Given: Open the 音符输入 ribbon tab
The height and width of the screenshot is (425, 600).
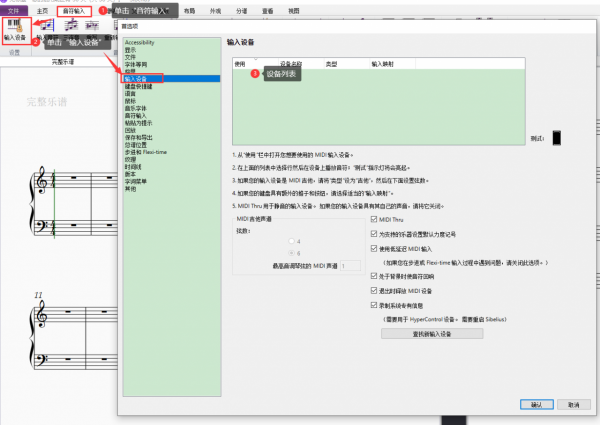Looking at the screenshot, I should (74, 11).
